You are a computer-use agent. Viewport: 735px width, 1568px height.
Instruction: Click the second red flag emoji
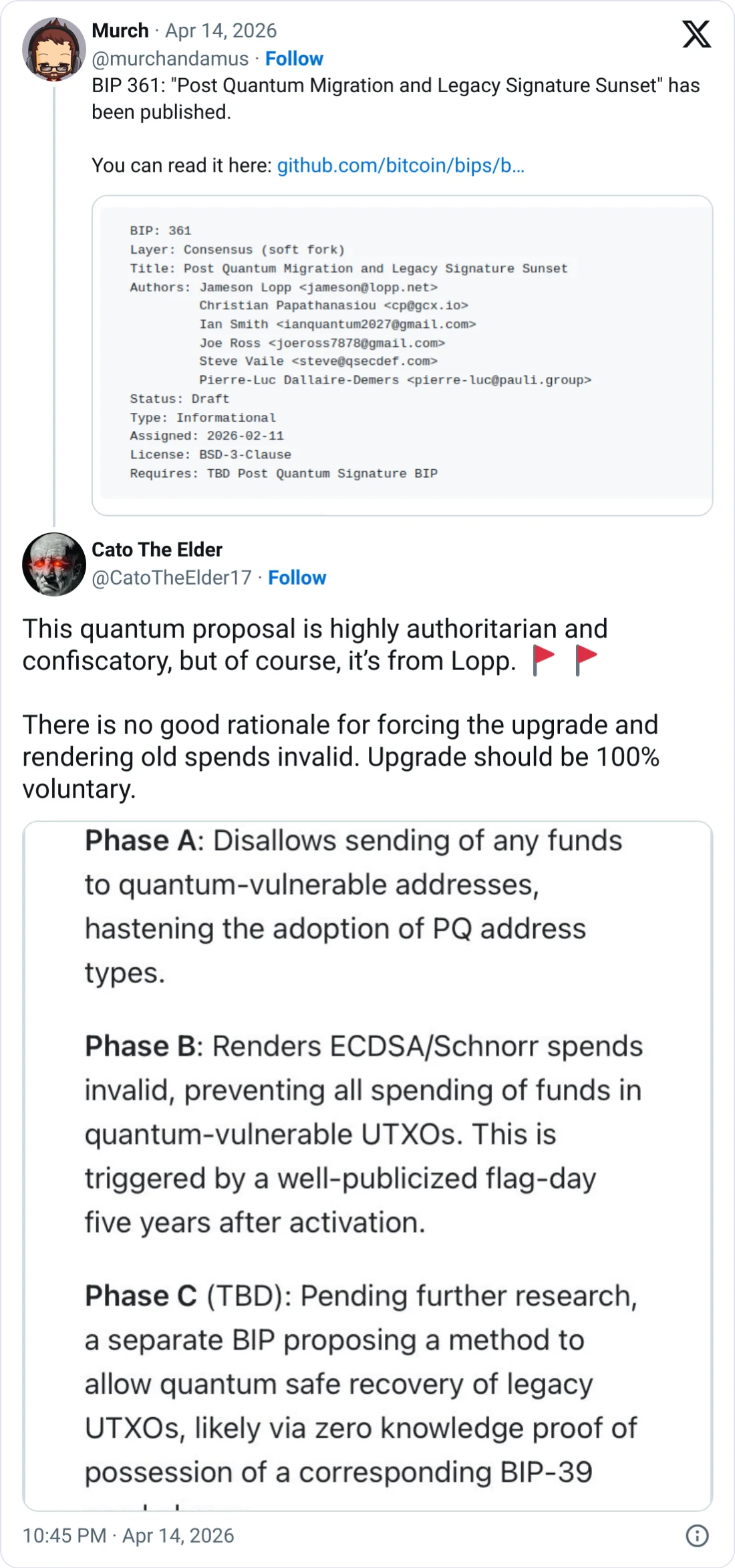click(586, 661)
